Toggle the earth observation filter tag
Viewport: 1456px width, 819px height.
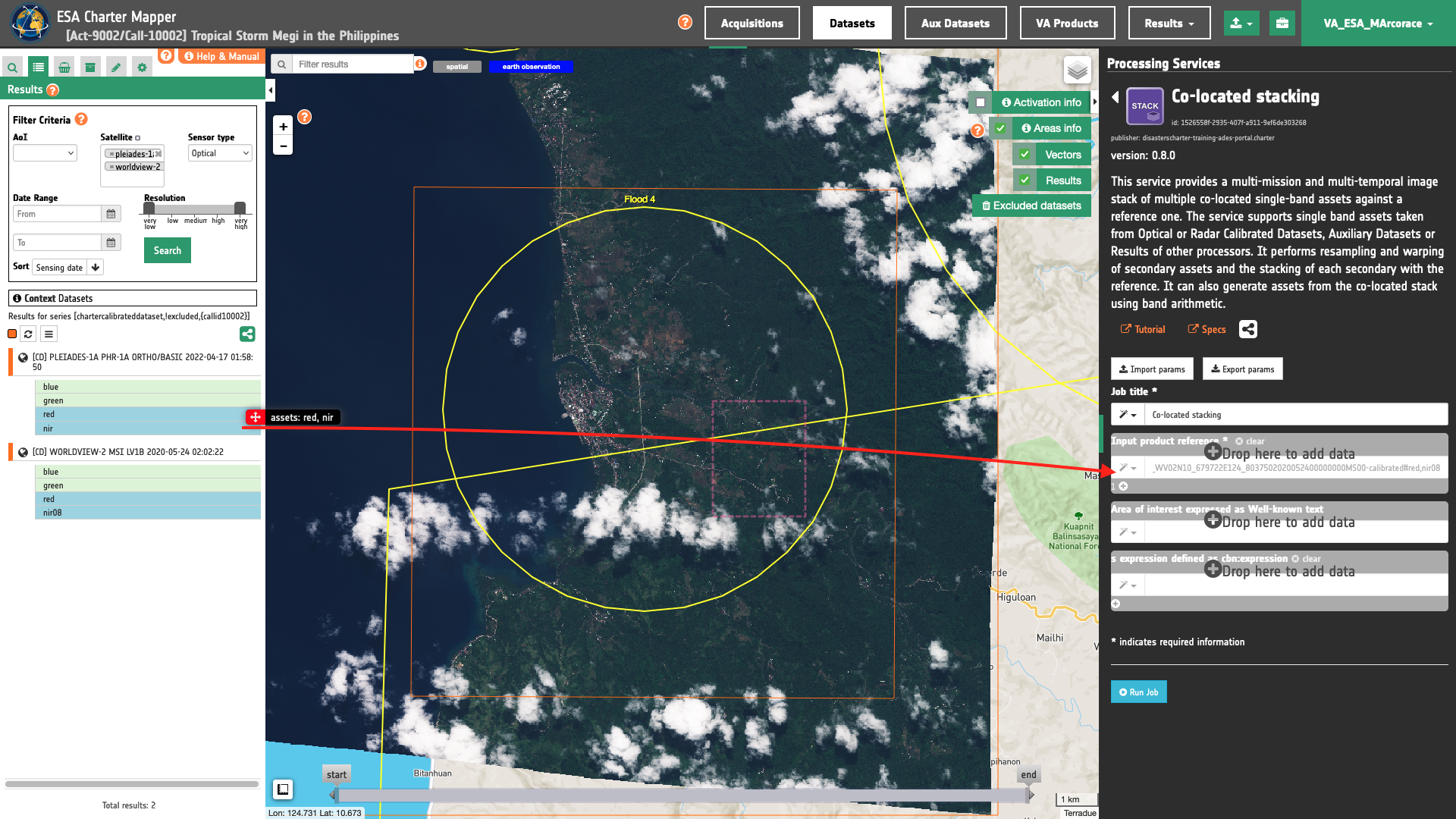pyautogui.click(x=531, y=67)
